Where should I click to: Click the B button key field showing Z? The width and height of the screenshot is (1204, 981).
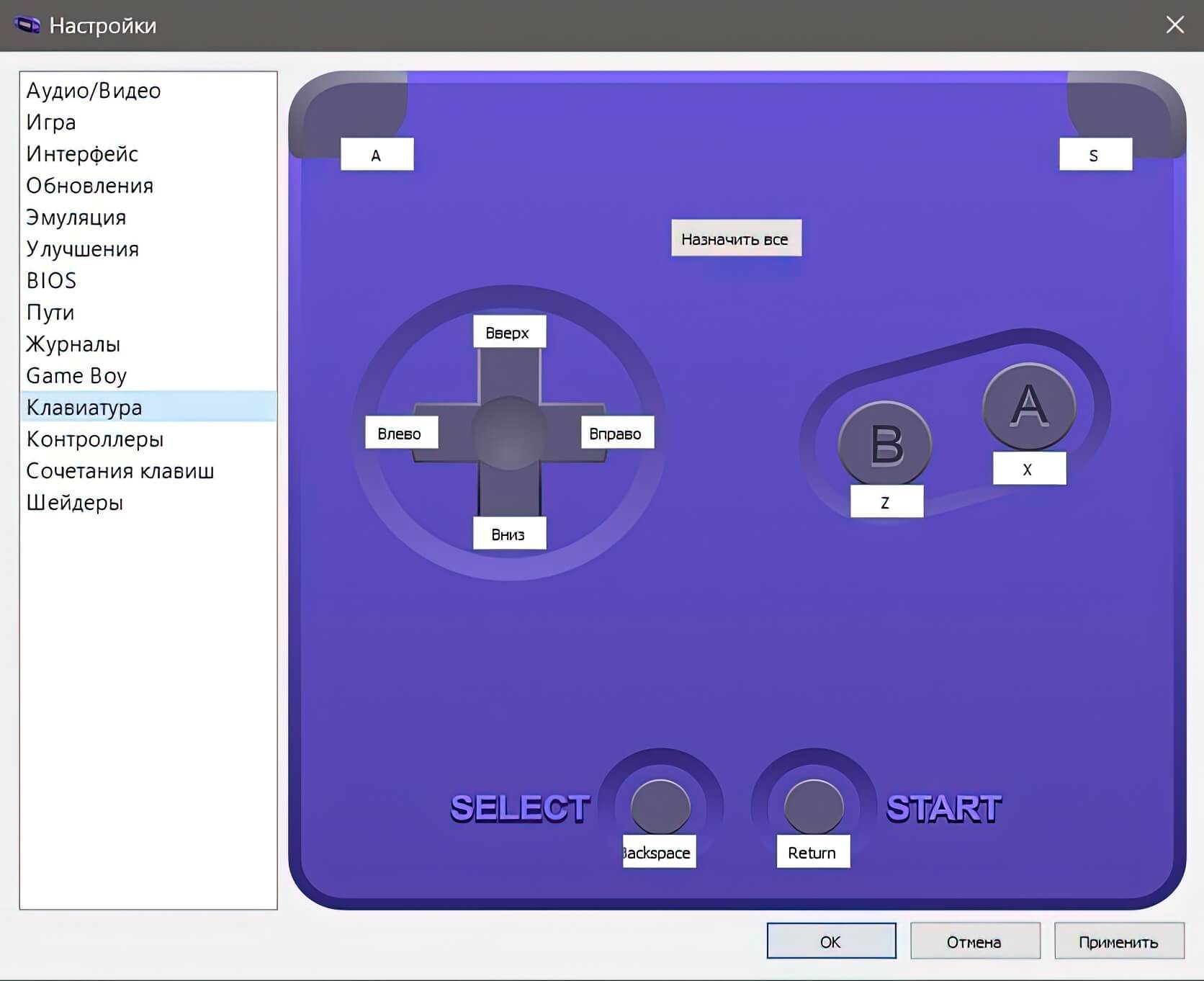[886, 501]
